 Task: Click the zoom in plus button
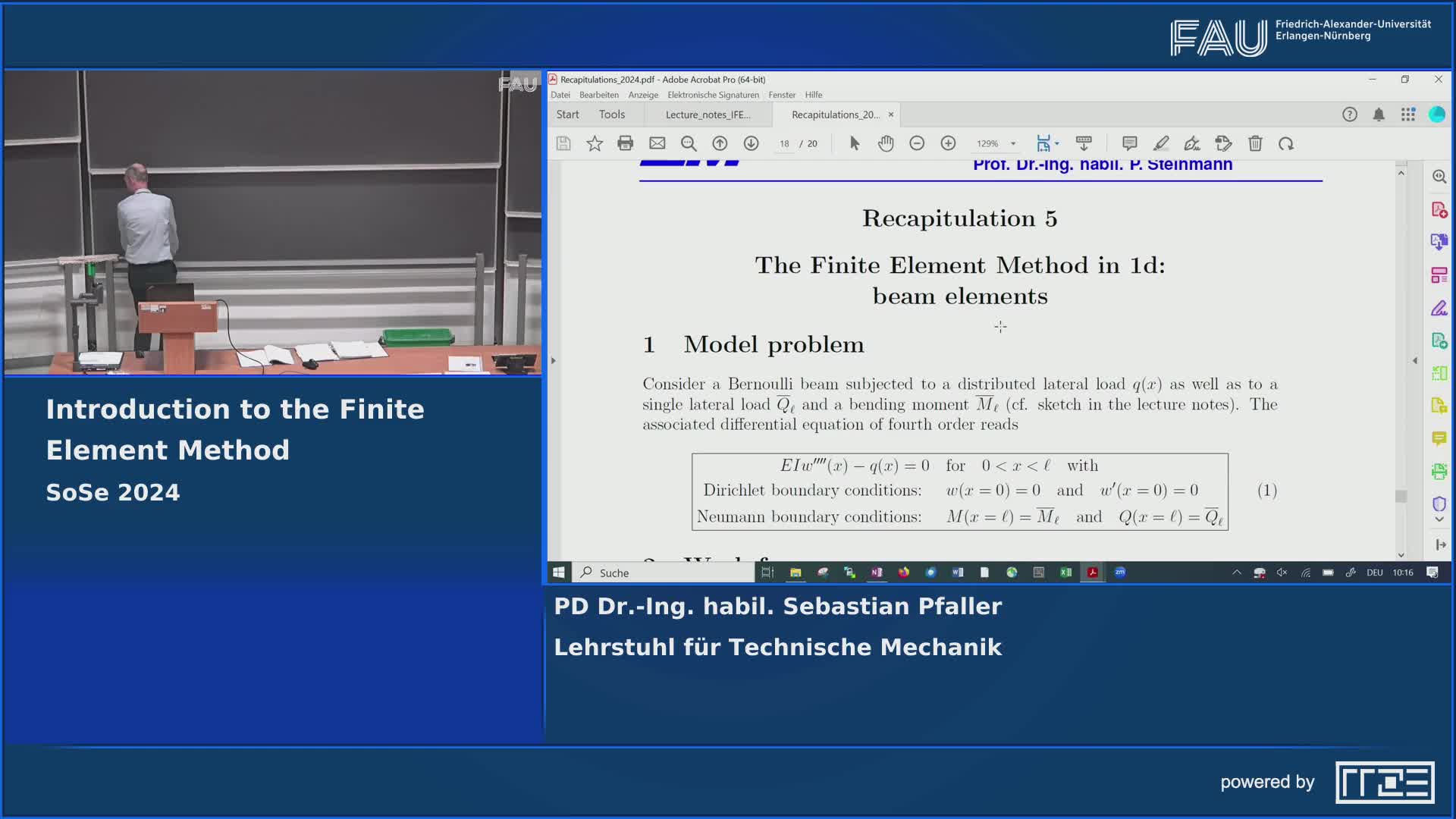(948, 143)
